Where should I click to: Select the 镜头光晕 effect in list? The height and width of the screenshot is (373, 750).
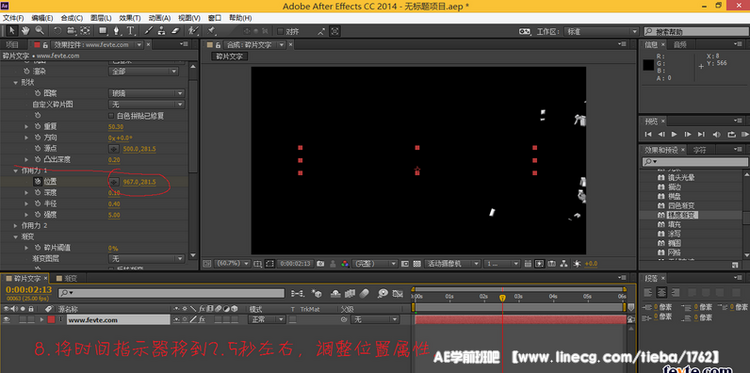[x=681, y=177]
